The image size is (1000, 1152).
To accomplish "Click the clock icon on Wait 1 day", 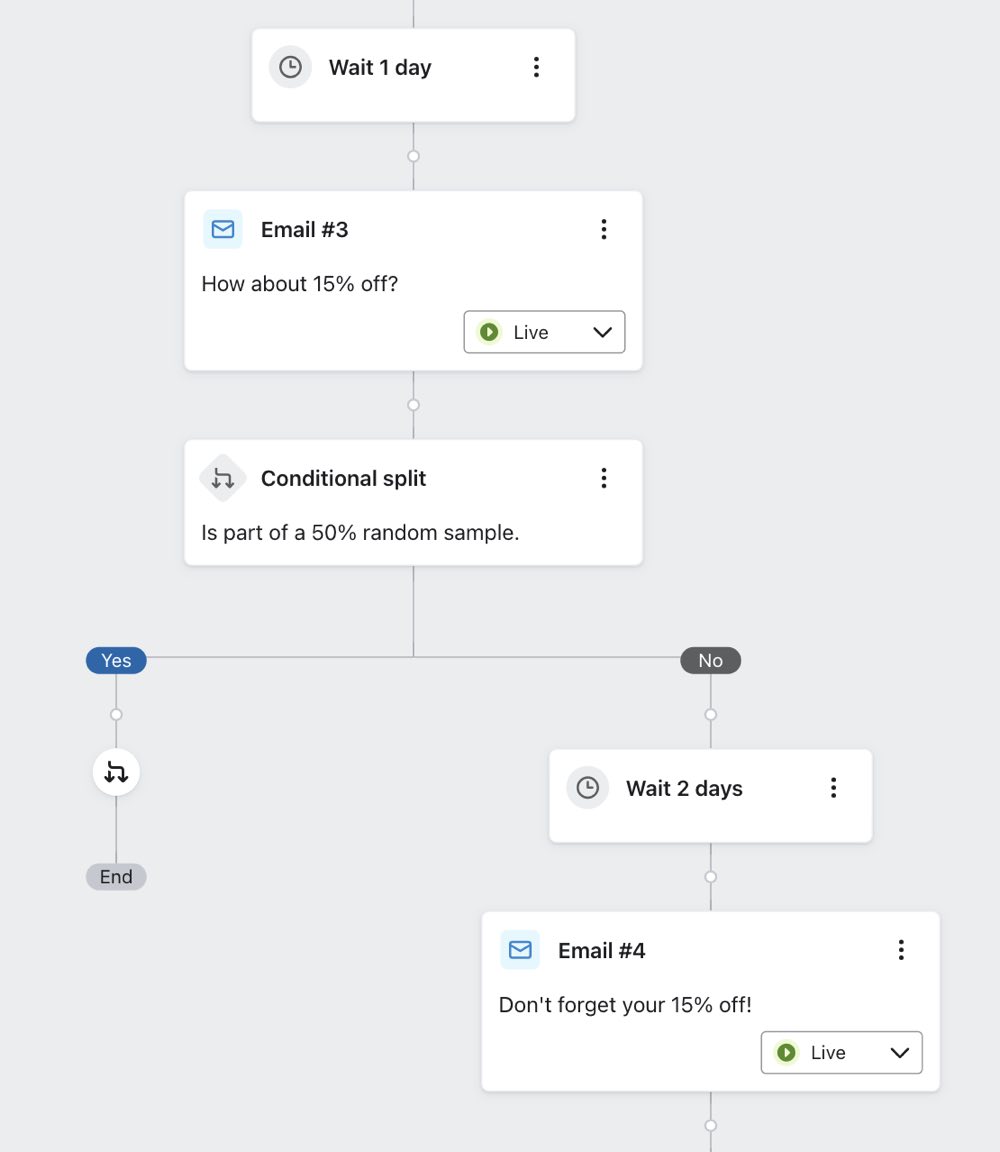I will [x=290, y=67].
